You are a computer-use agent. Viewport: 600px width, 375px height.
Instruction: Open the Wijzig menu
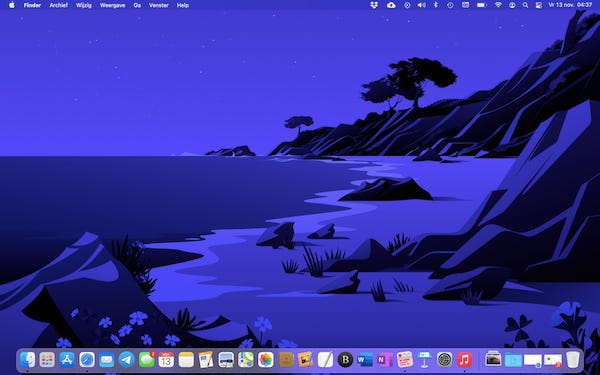(x=84, y=5)
